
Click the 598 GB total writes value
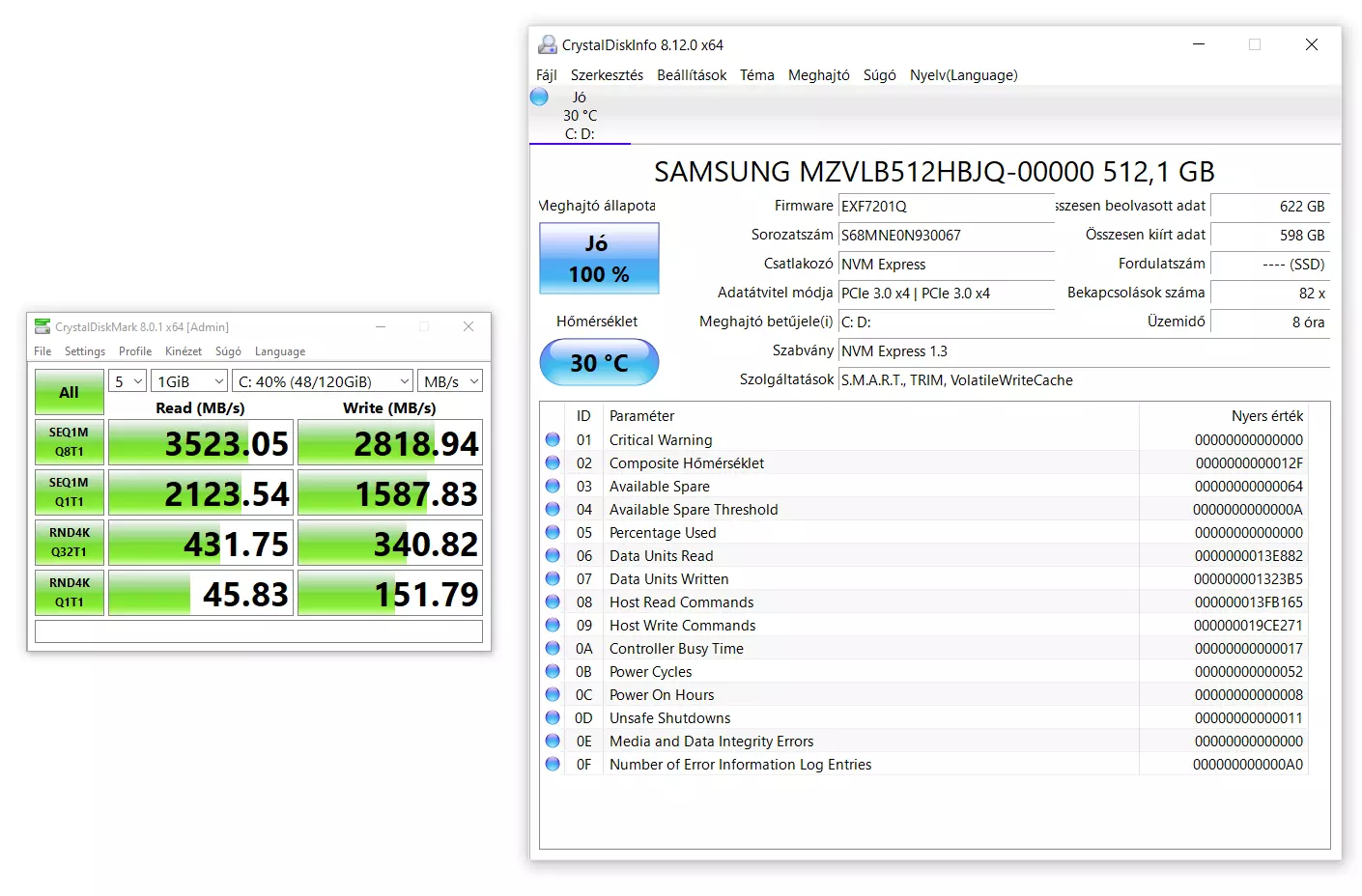click(x=1270, y=235)
